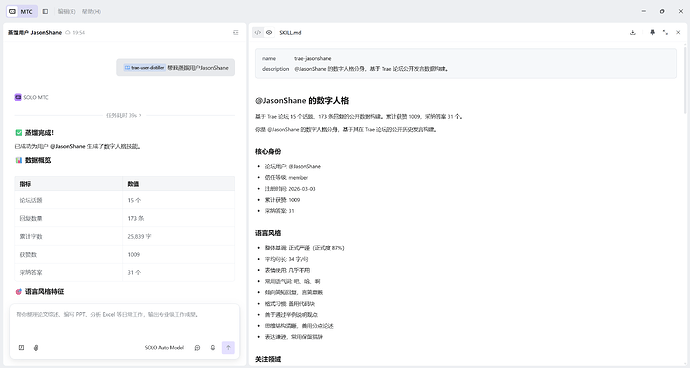Toggle the sidebar panel icon
Viewport: 690px width, 368px height.
[x=45, y=11]
